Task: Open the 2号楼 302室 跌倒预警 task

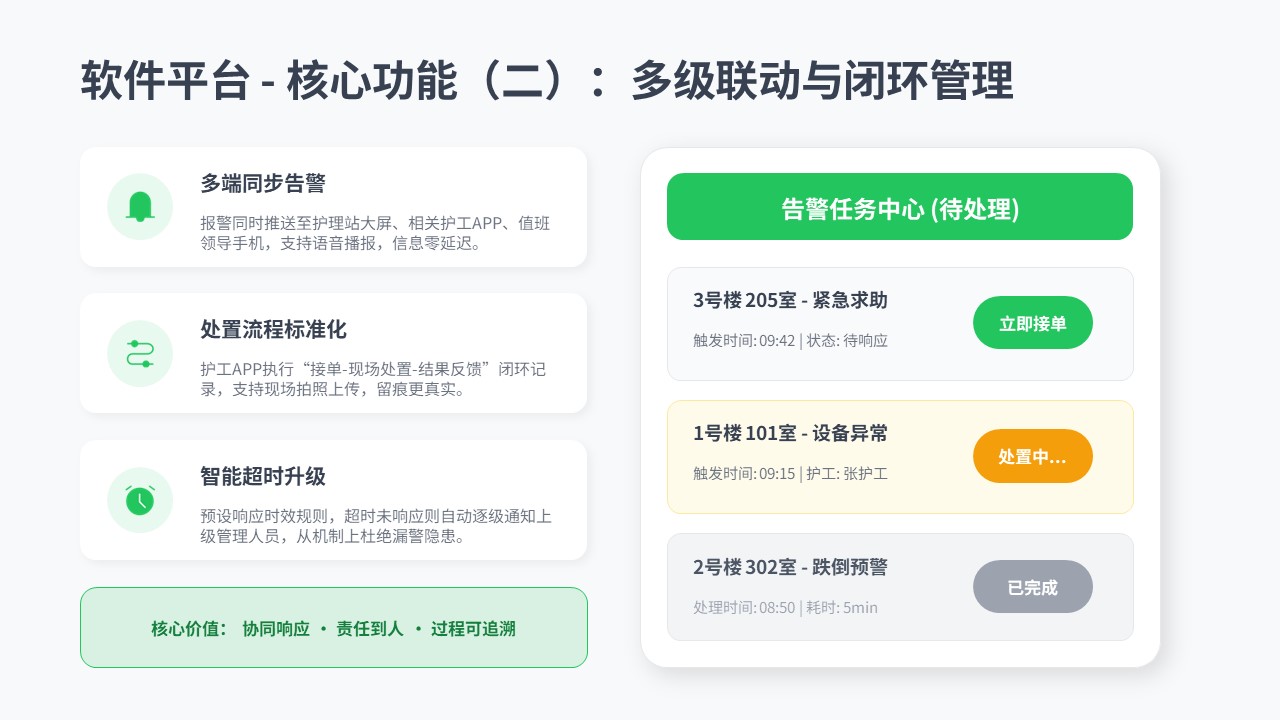Action: click(790, 567)
